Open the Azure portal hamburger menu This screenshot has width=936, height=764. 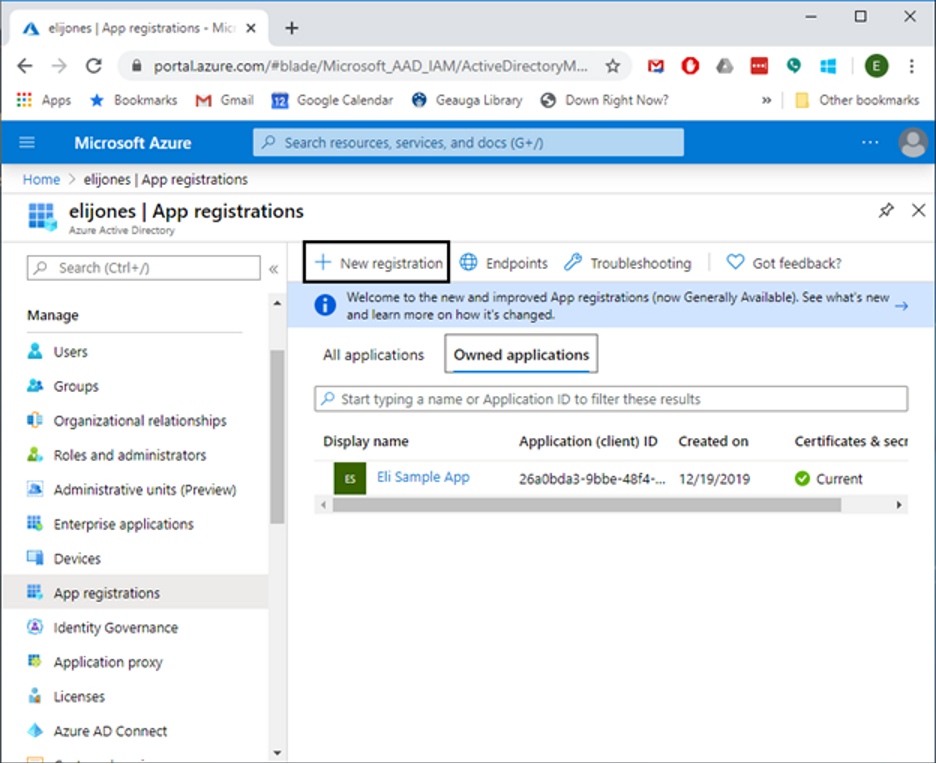pos(27,143)
